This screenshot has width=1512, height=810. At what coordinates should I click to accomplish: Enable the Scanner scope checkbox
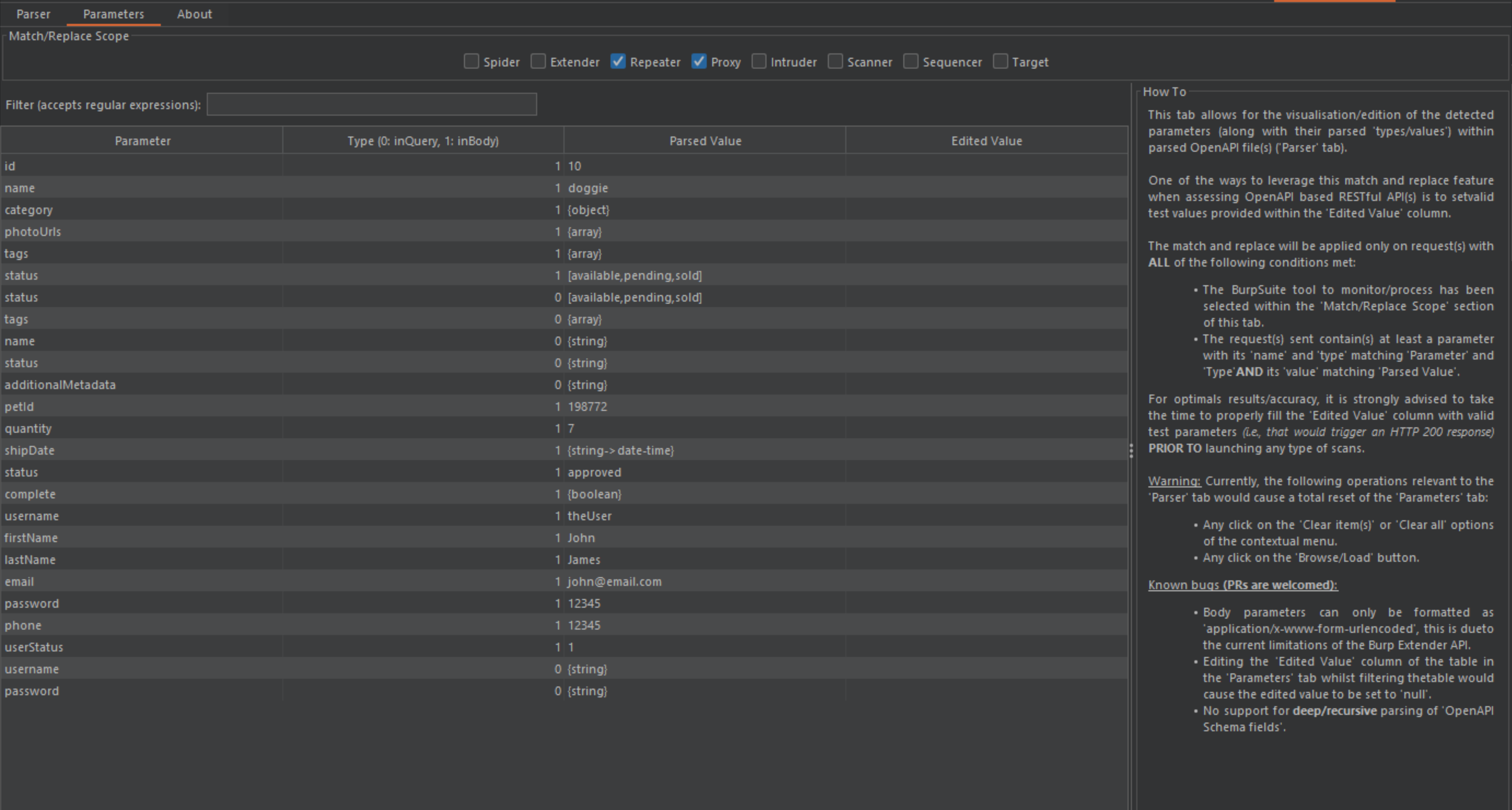835,62
